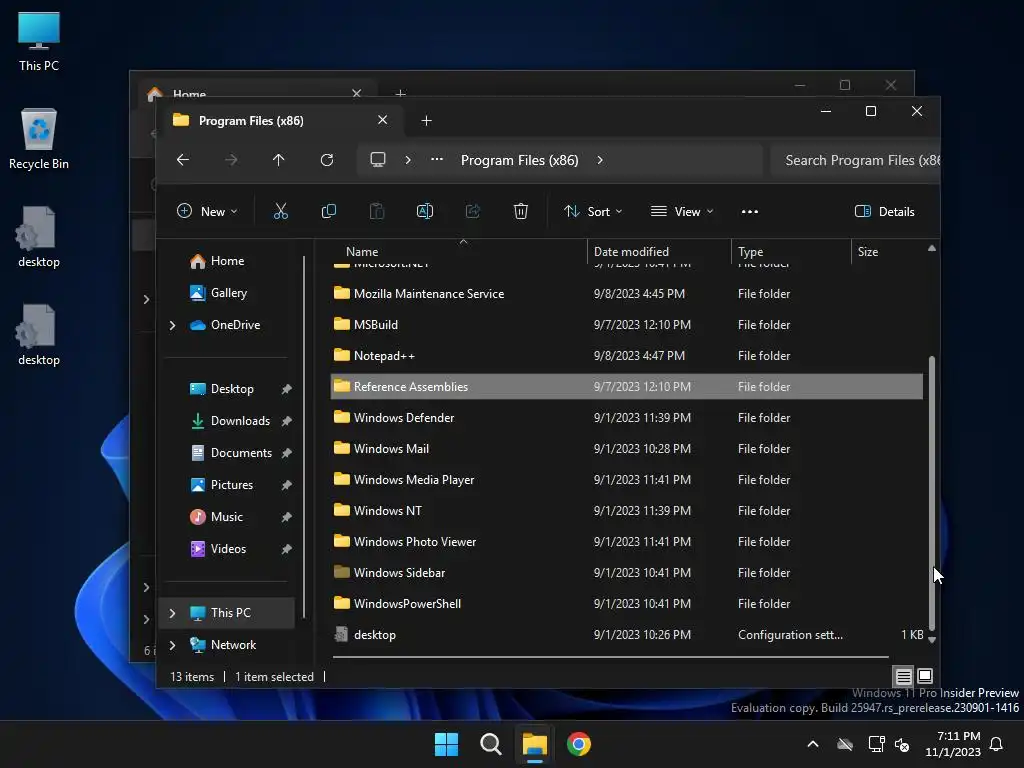Click the Rename icon in toolbar
The width and height of the screenshot is (1024, 768).
coord(424,211)
